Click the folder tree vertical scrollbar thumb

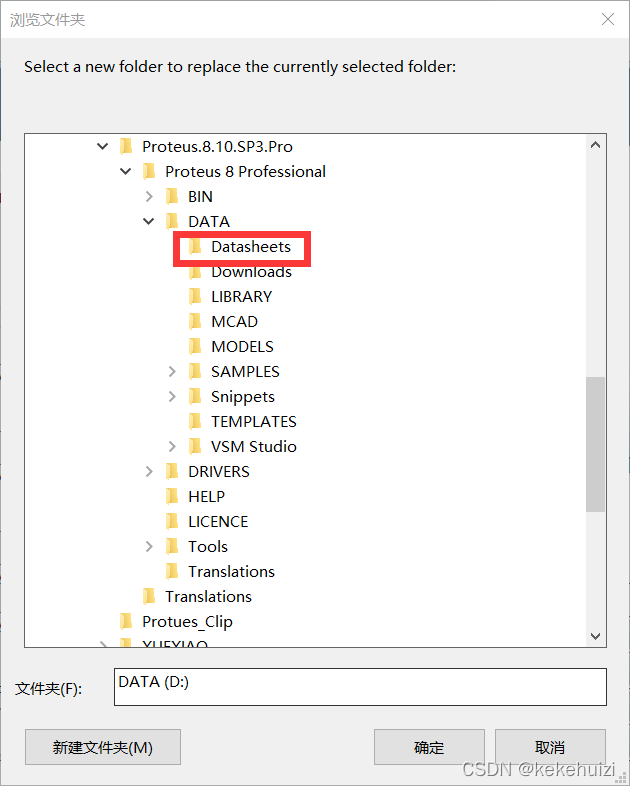(595, 444)
